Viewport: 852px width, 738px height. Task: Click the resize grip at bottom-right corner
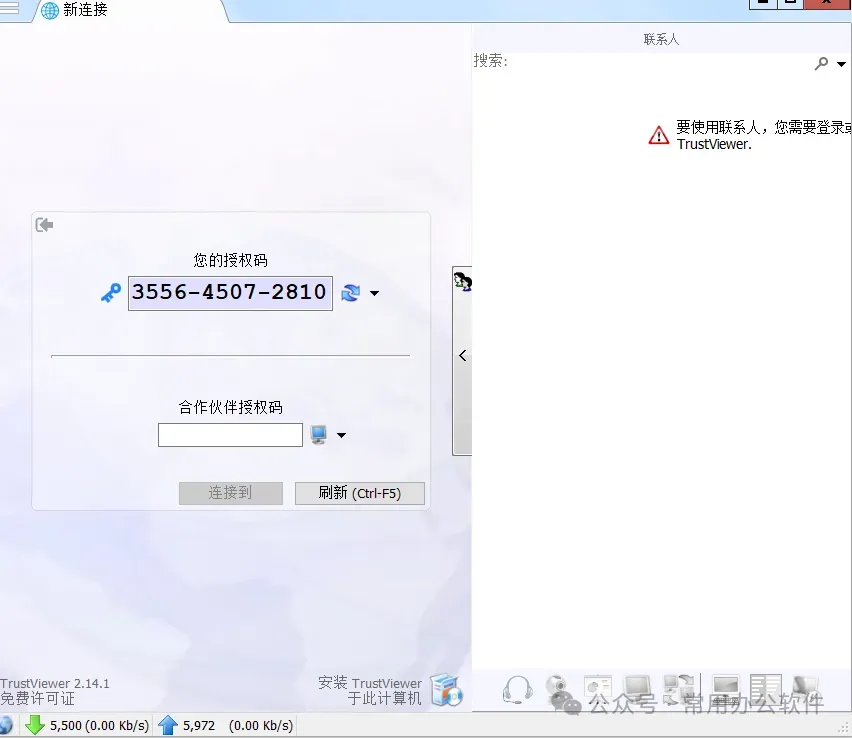(x=844, y=727)
